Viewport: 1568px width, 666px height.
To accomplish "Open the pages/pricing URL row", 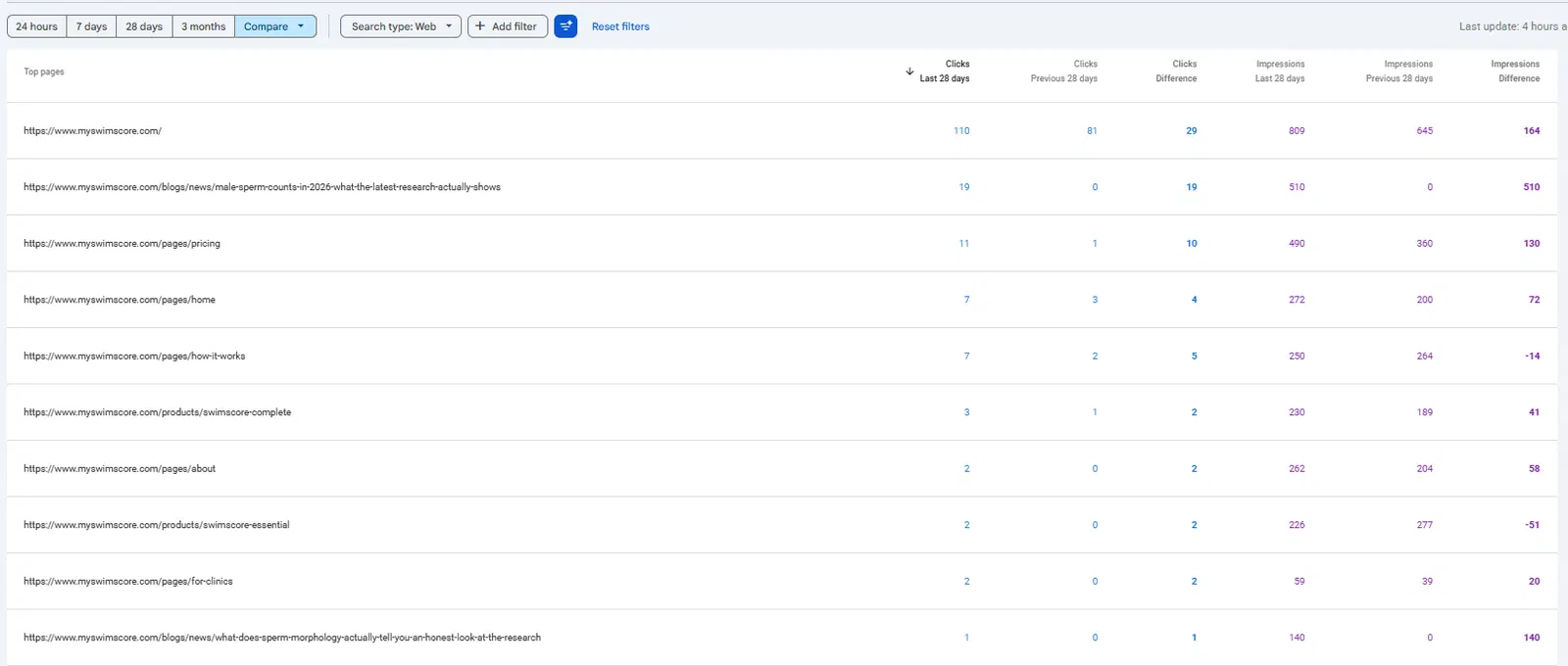I will 784,243.
